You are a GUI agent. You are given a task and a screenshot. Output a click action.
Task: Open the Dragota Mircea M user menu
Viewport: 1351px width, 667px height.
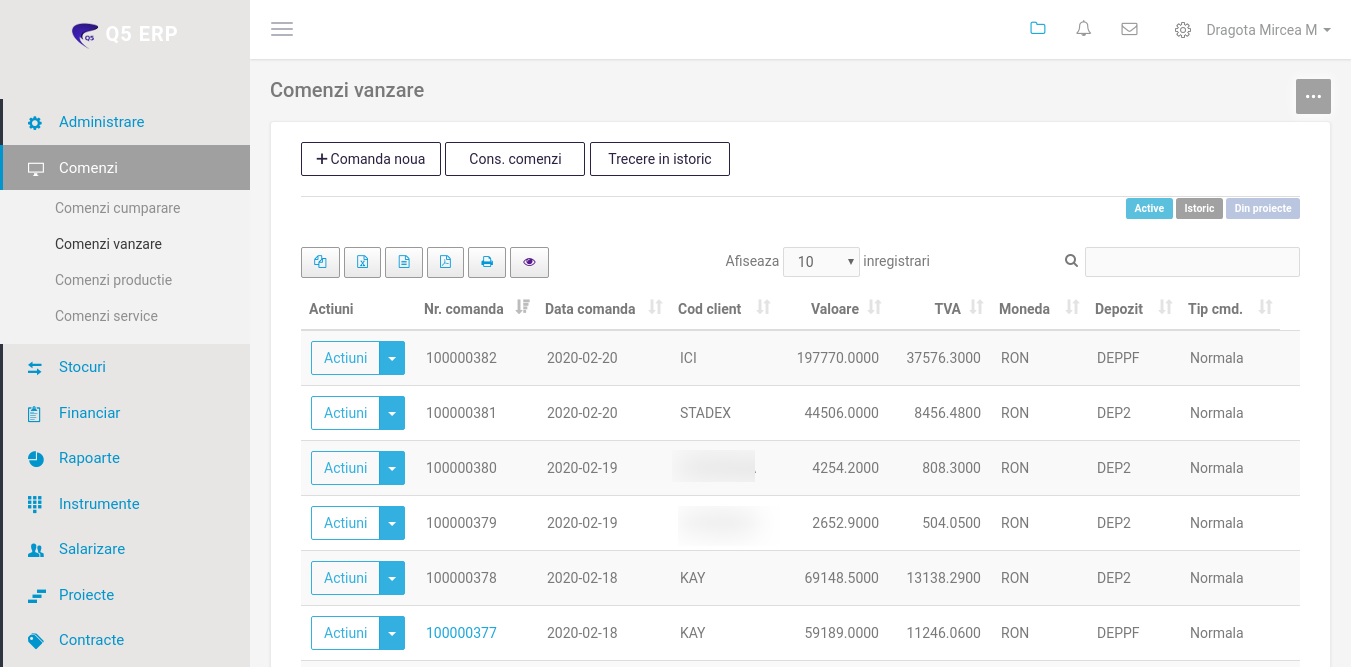[1268, 30]
